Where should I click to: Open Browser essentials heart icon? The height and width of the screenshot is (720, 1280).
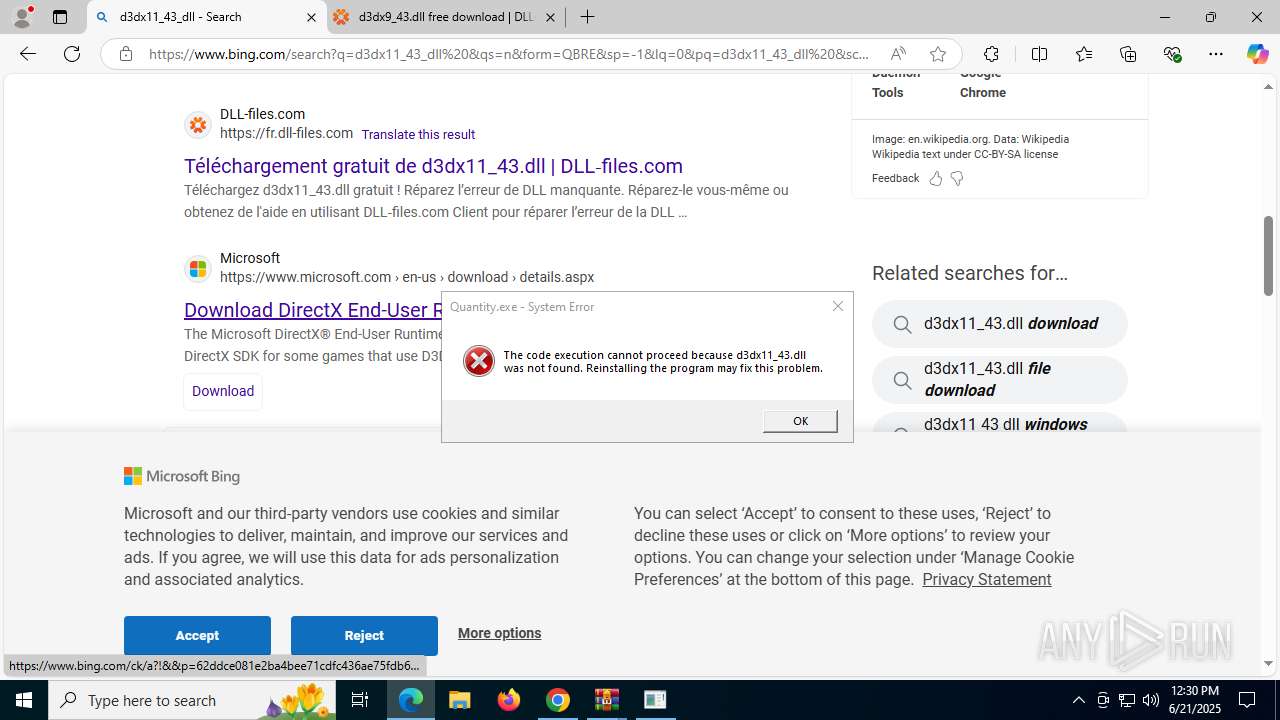[1172, 54]
